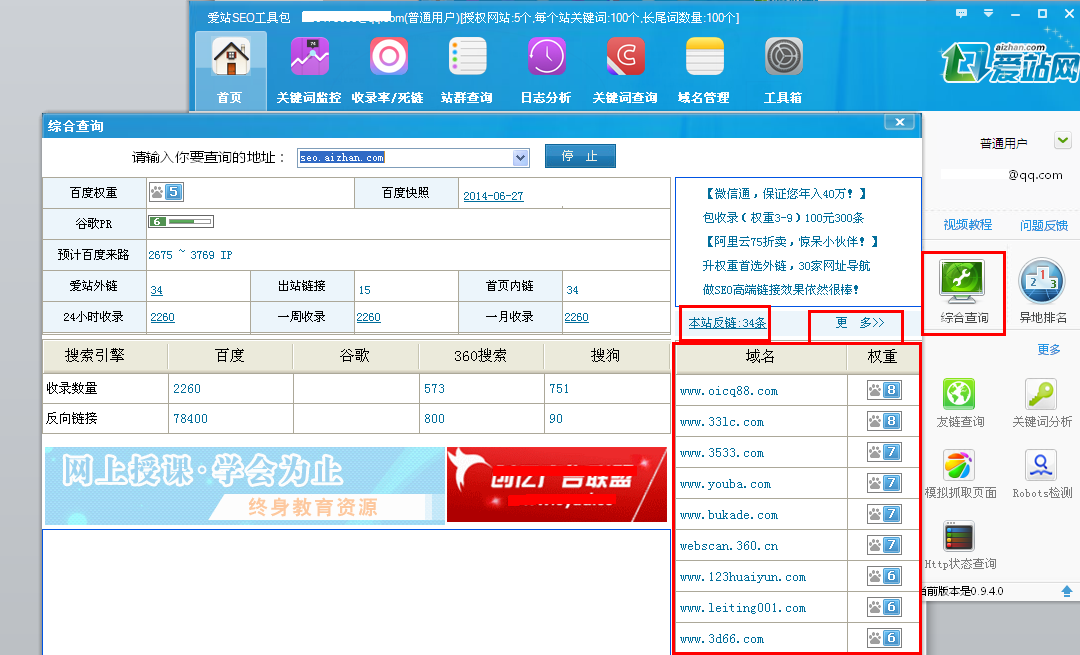This screenshot has height=655, width=1080.
Task: Click weight badge for webscan.360.cn
Action: coord(884,545)
